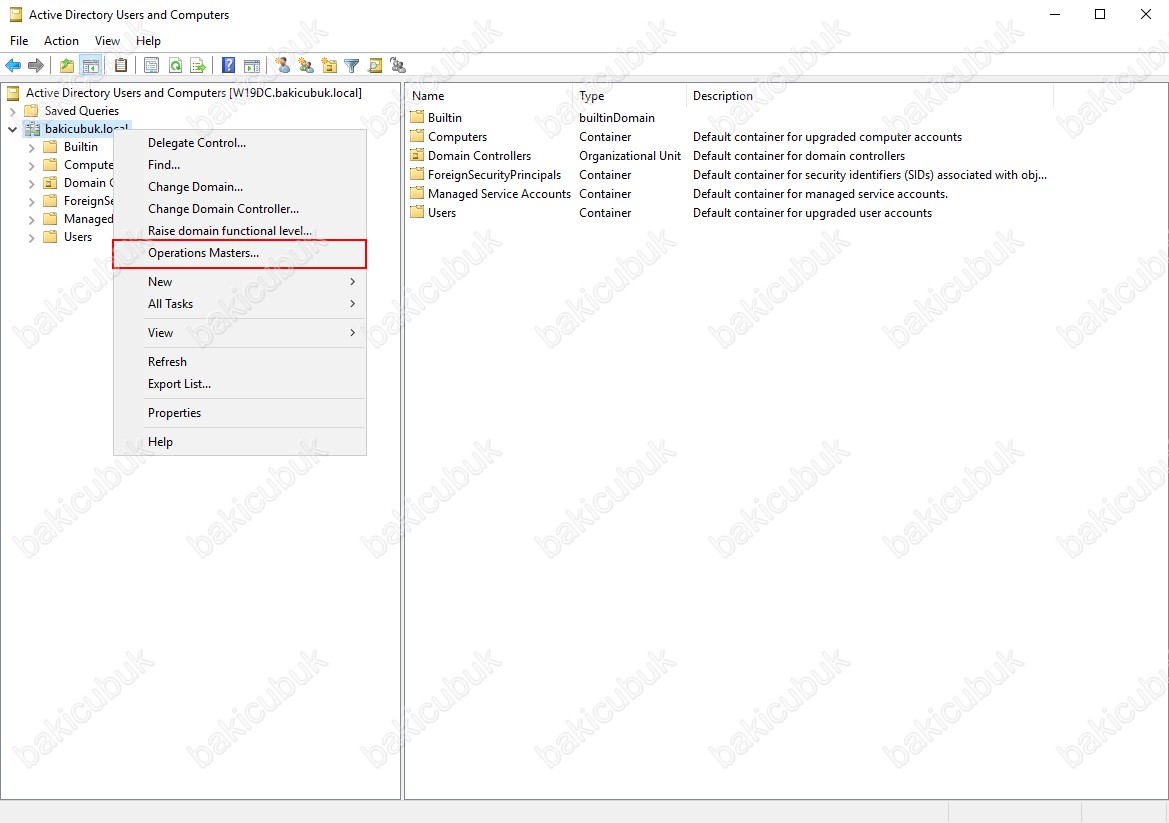Expand the Saved Queries tree node
This screenshot has width=1169, height=823.
point(13,111)
